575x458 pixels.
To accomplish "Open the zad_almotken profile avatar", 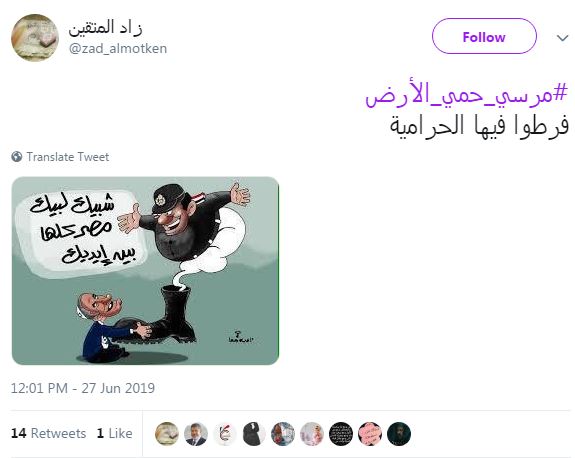I will pos(35,37).
